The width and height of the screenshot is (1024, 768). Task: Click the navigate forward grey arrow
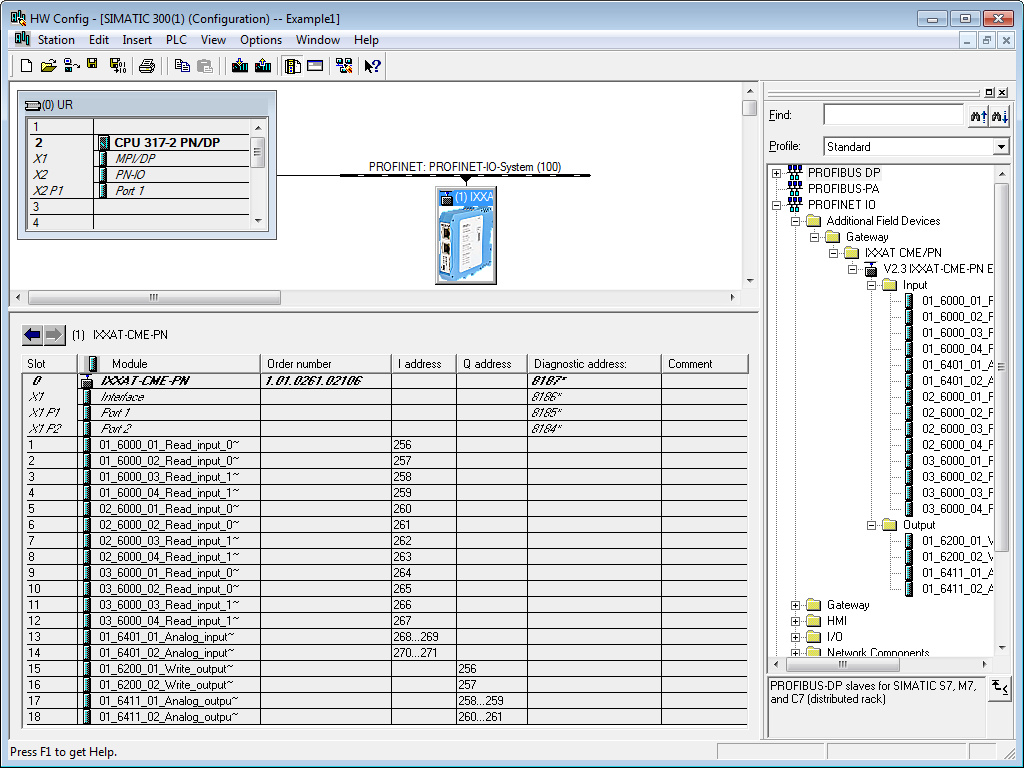pos(54,335)
